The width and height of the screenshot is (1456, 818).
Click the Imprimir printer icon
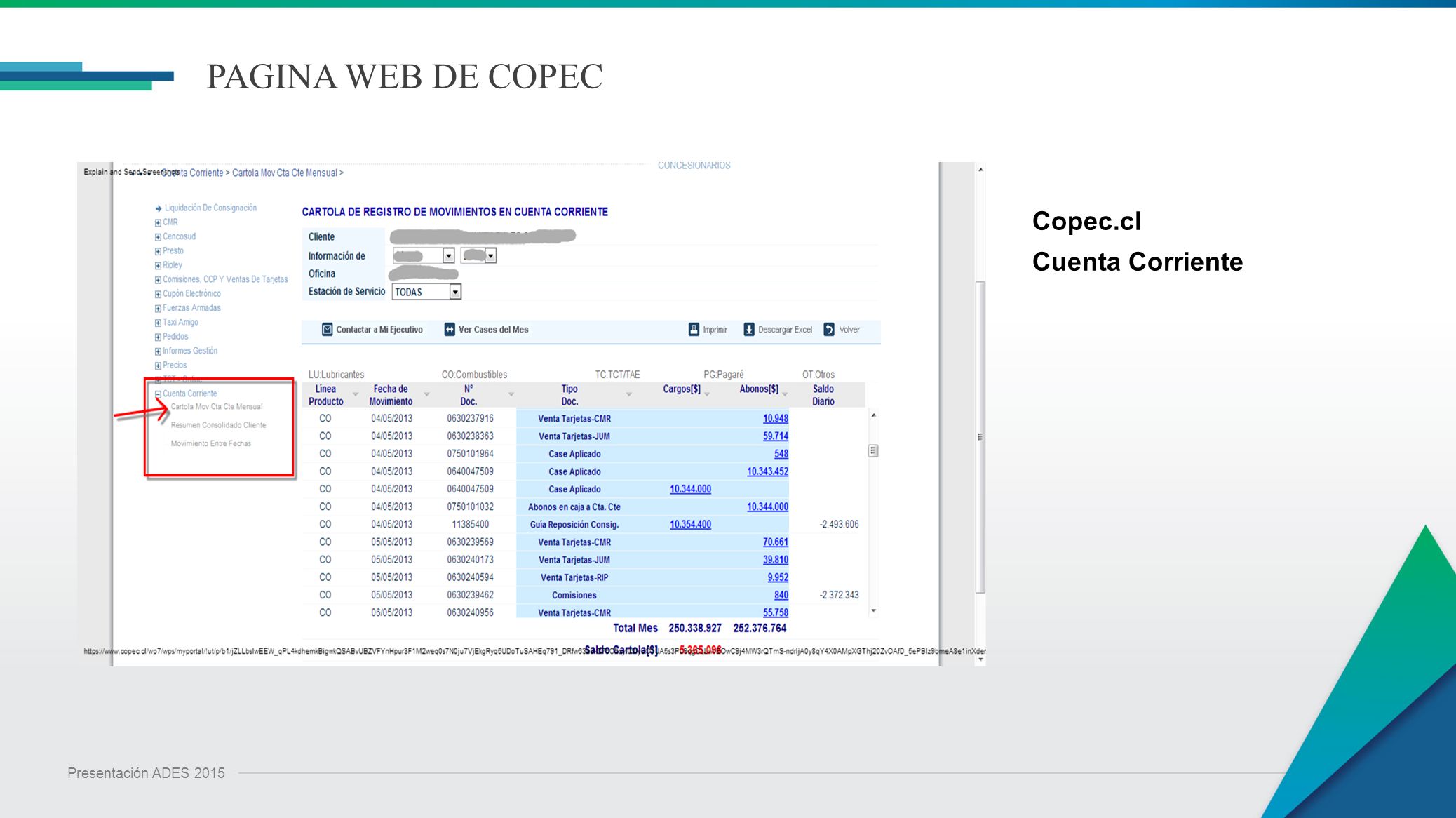694,330
